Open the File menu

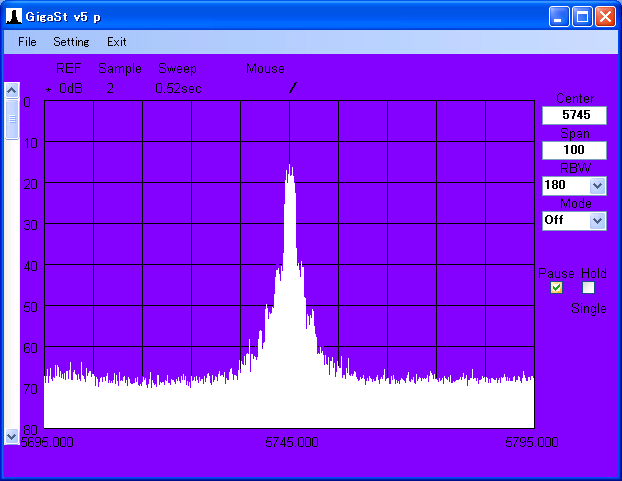(27, 42)
